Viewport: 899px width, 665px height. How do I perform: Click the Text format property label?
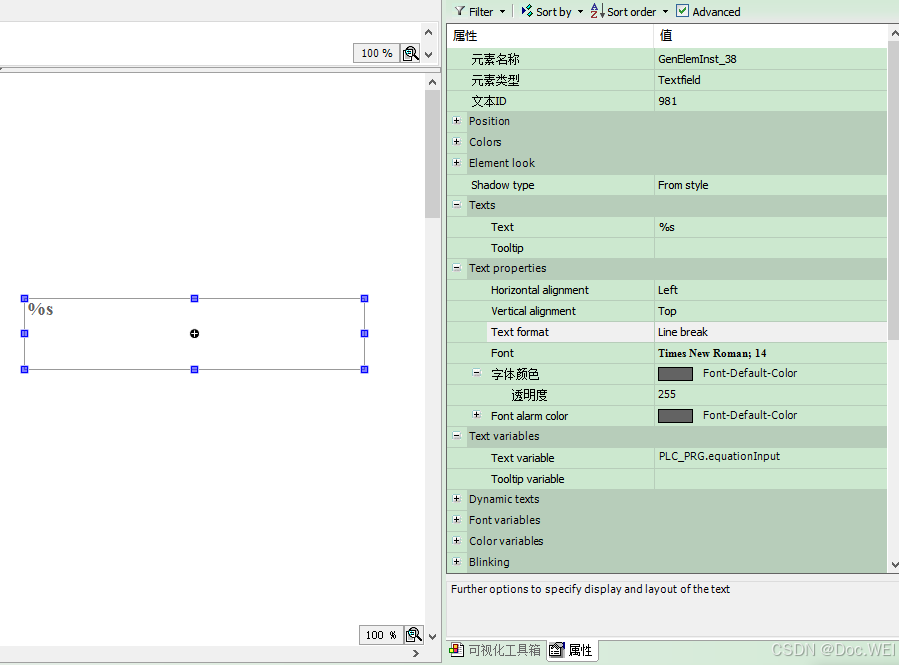(x=519, y=332)
